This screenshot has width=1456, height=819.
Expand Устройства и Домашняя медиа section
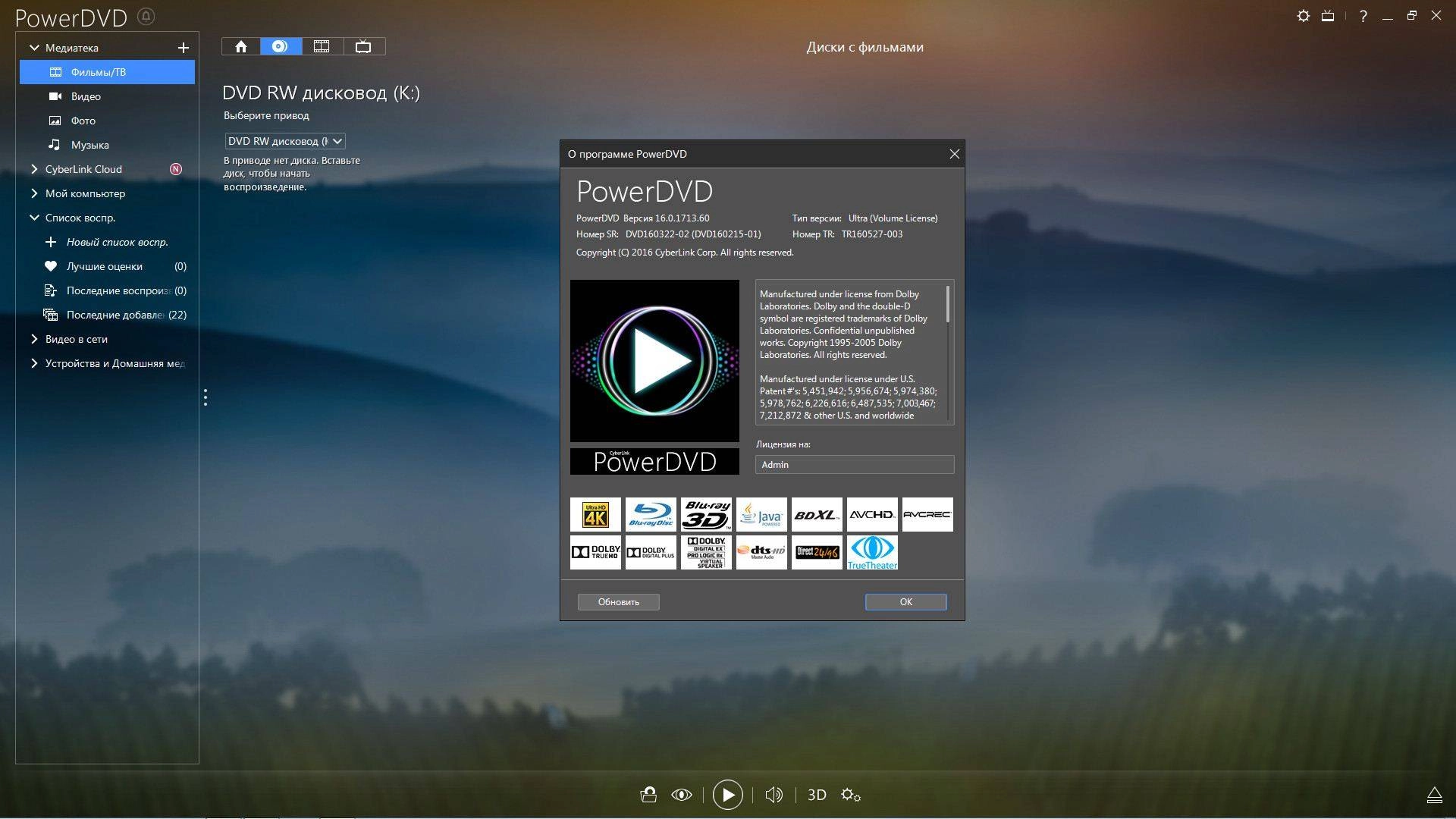[x=34, y=363]
